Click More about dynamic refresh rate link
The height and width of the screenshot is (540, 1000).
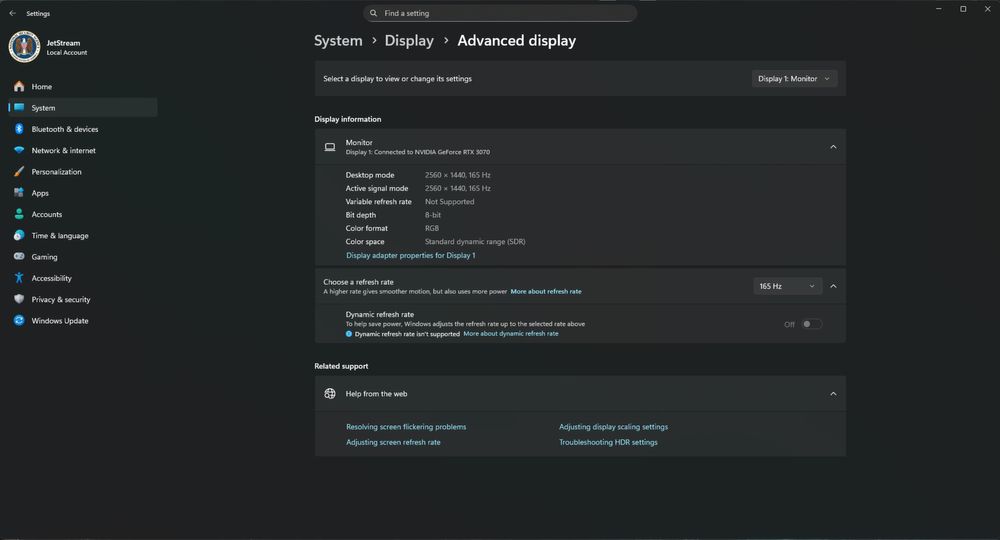tap(511, 333)
